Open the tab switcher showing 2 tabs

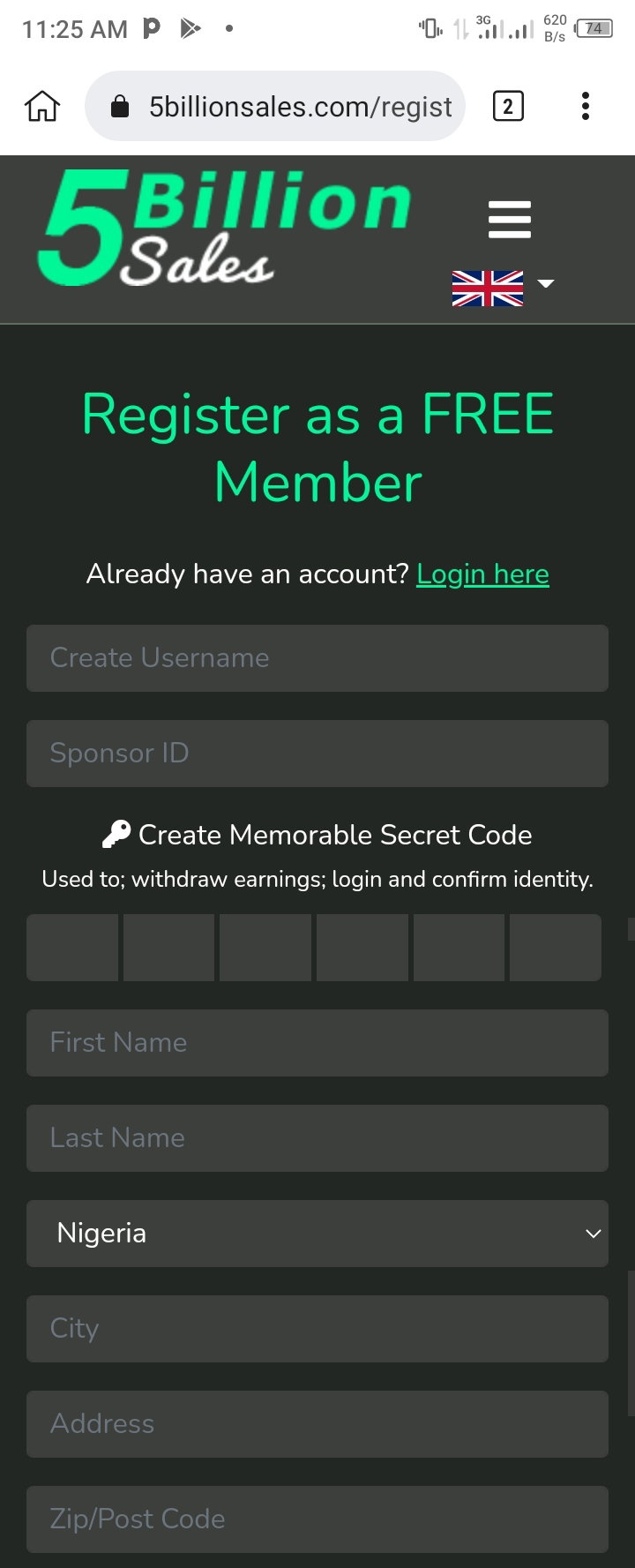click(507, 107)
